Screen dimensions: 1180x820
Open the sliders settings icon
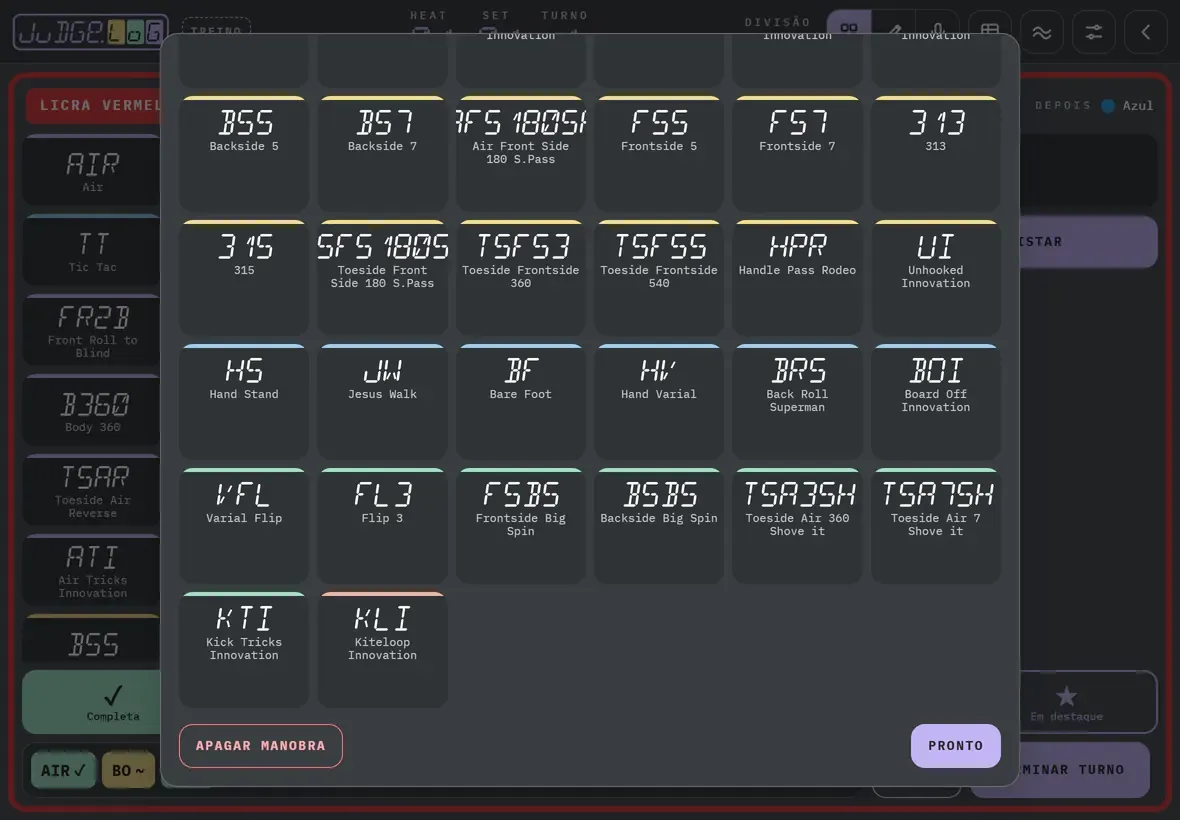click(1093, 32)
